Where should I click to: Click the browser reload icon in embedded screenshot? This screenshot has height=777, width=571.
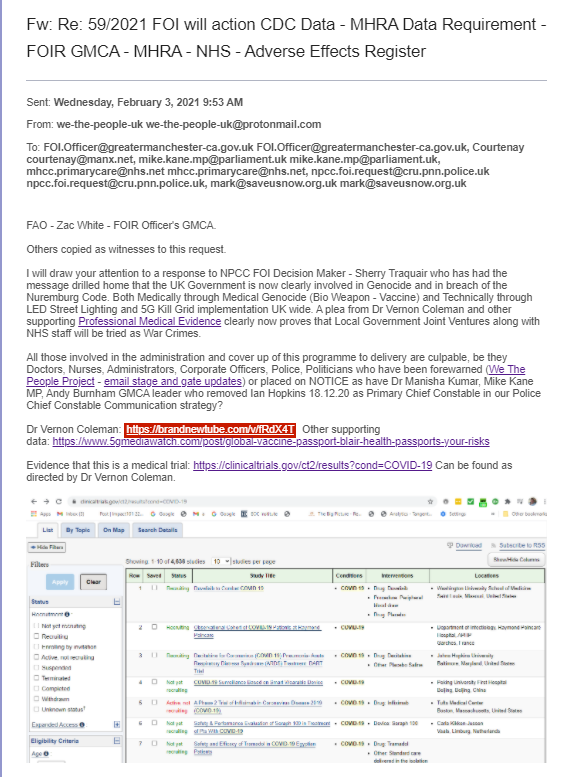pos(58,501)
